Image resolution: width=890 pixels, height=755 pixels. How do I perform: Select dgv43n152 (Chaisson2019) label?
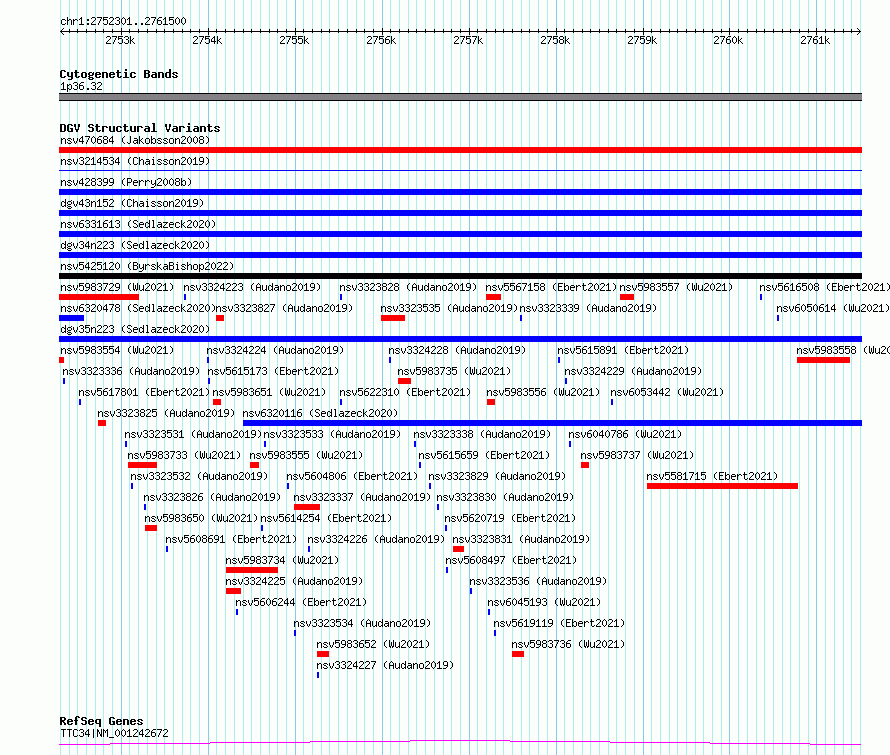[132, 203]
